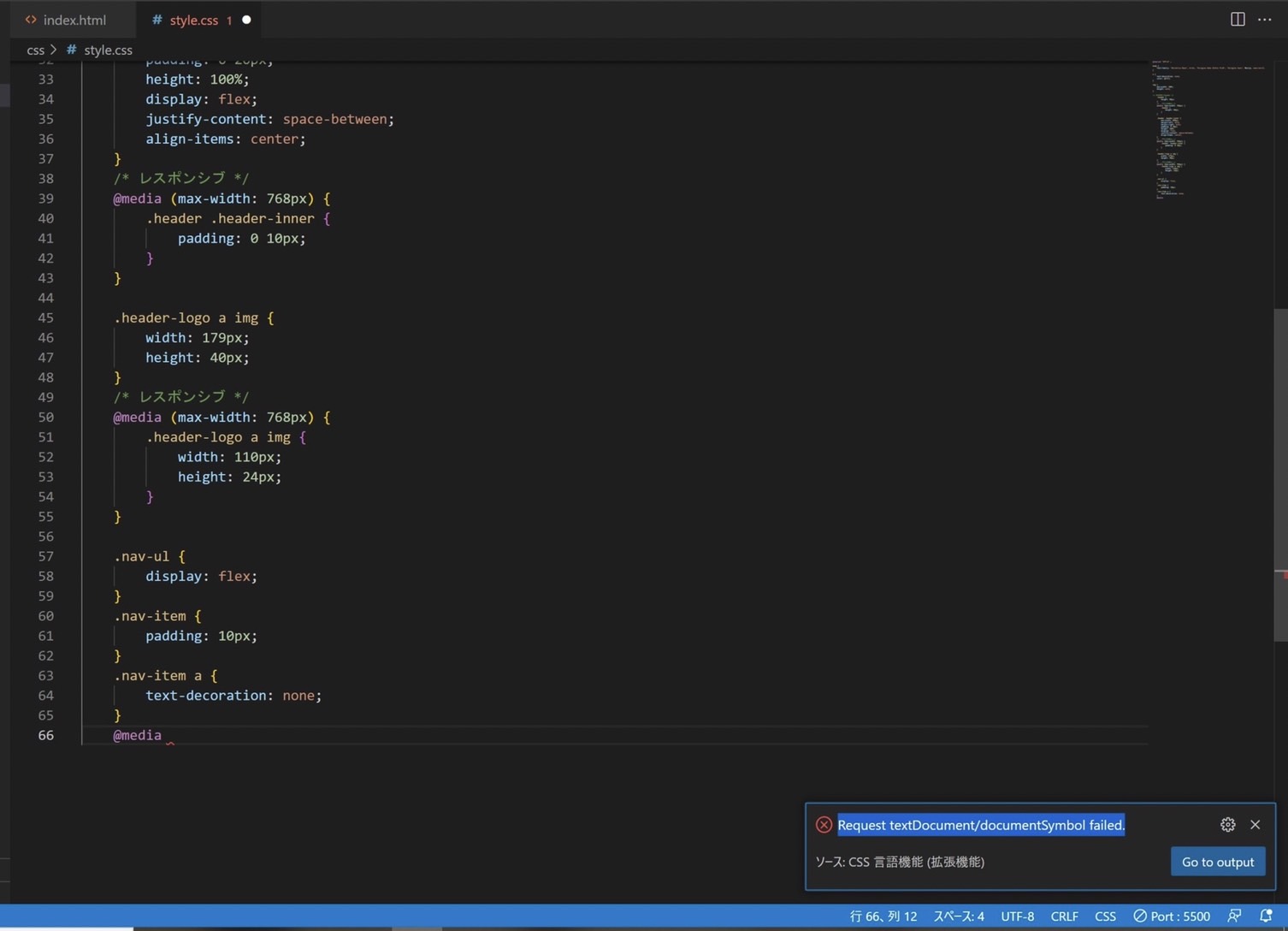Open the feedback smiley icon in status bar
Image resolution: width=1288 pixels, height=931 pixels.
pos(1235,916)
